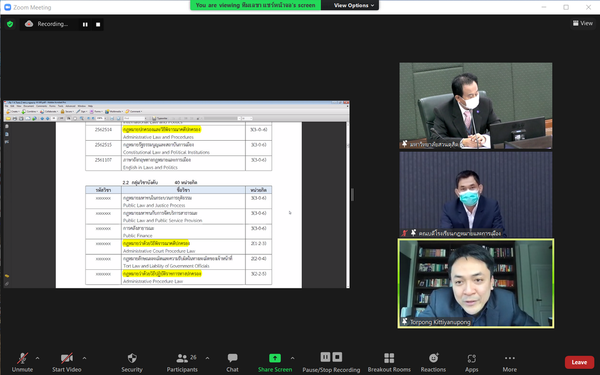Screen dimensions: 600x375
Task: Click the Acrobat vertical scrollbar
Action: pyautogui.click(x=348, y=205)
